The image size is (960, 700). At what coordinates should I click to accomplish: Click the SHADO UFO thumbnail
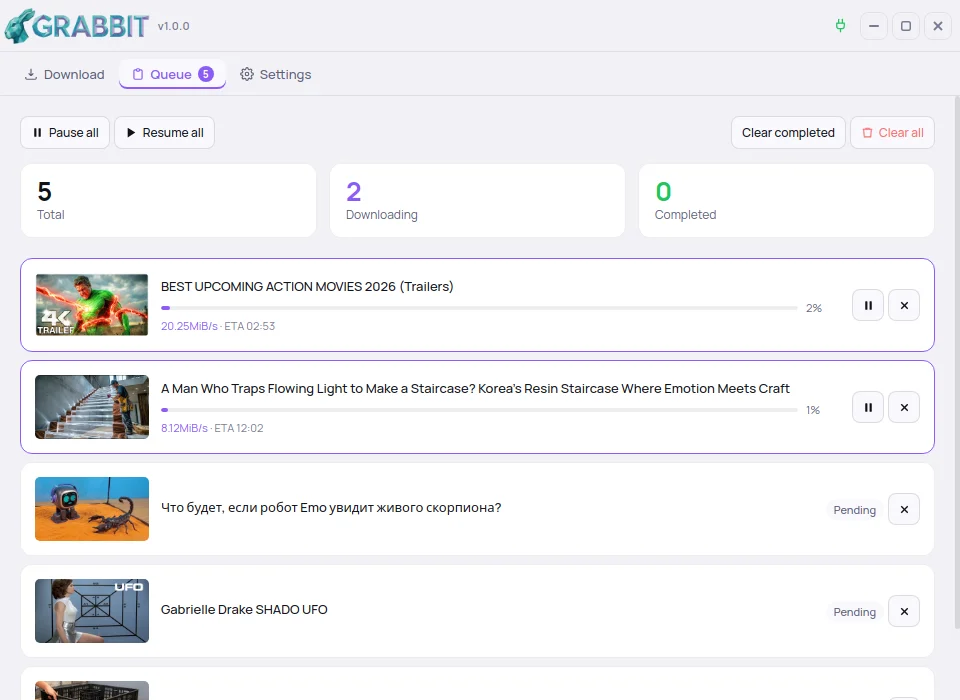[x=92, y=611]
